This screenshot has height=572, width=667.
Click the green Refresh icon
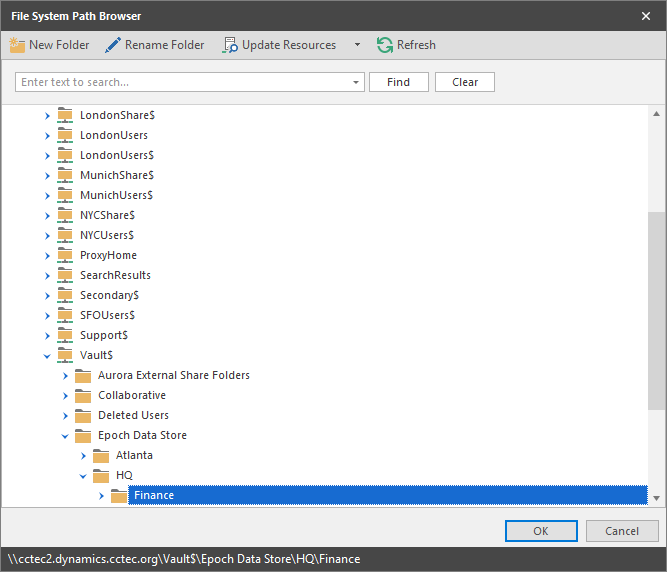[x=385, y=45]
